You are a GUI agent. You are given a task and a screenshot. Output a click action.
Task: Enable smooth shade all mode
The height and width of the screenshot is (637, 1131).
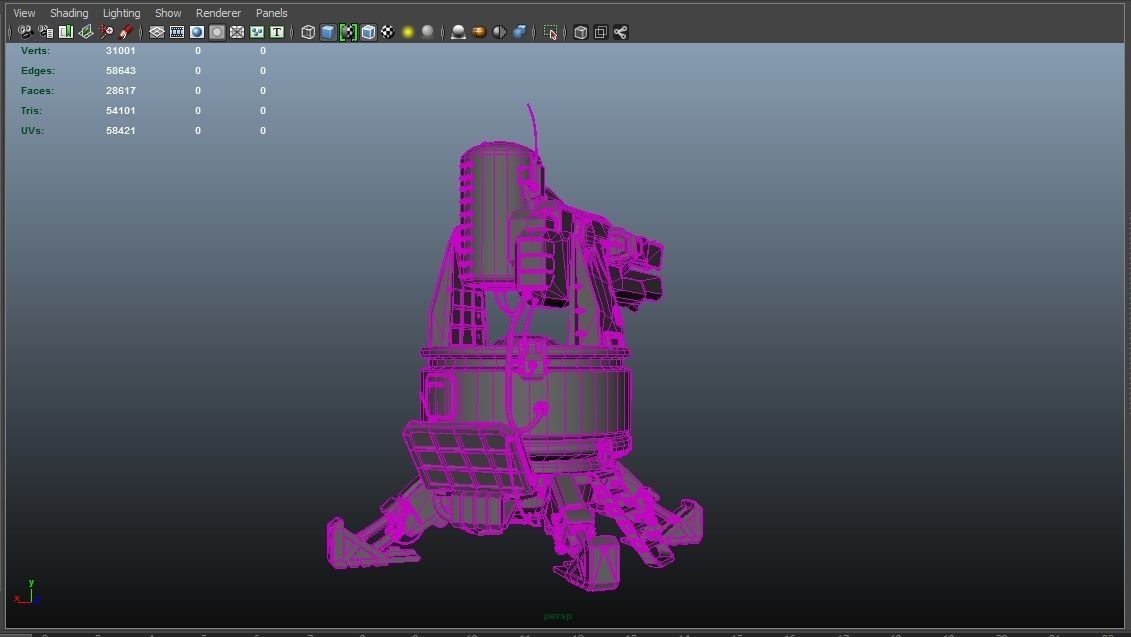pos(327,32)
